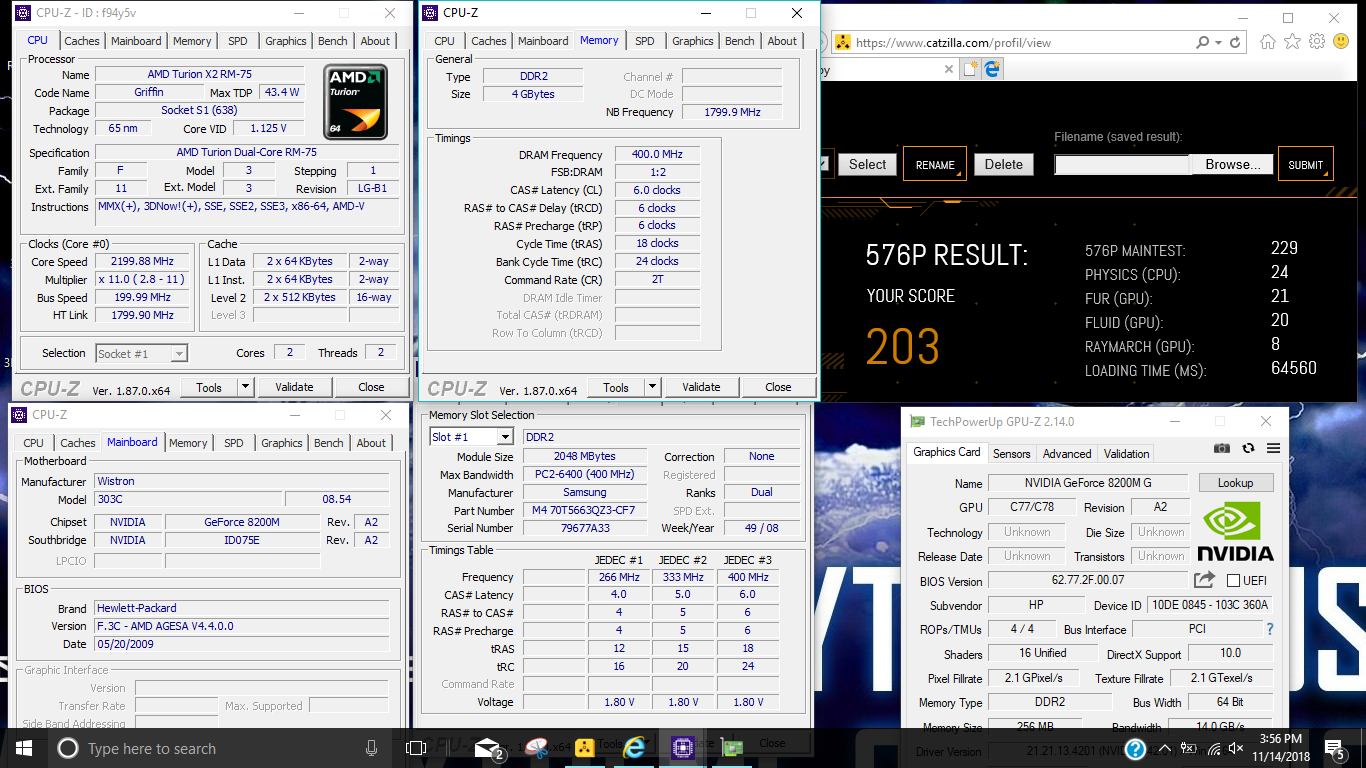1366x768 pixels.
Task: Take a GPU-Z screenshot with camera icon
Action: click(1222, 449)
